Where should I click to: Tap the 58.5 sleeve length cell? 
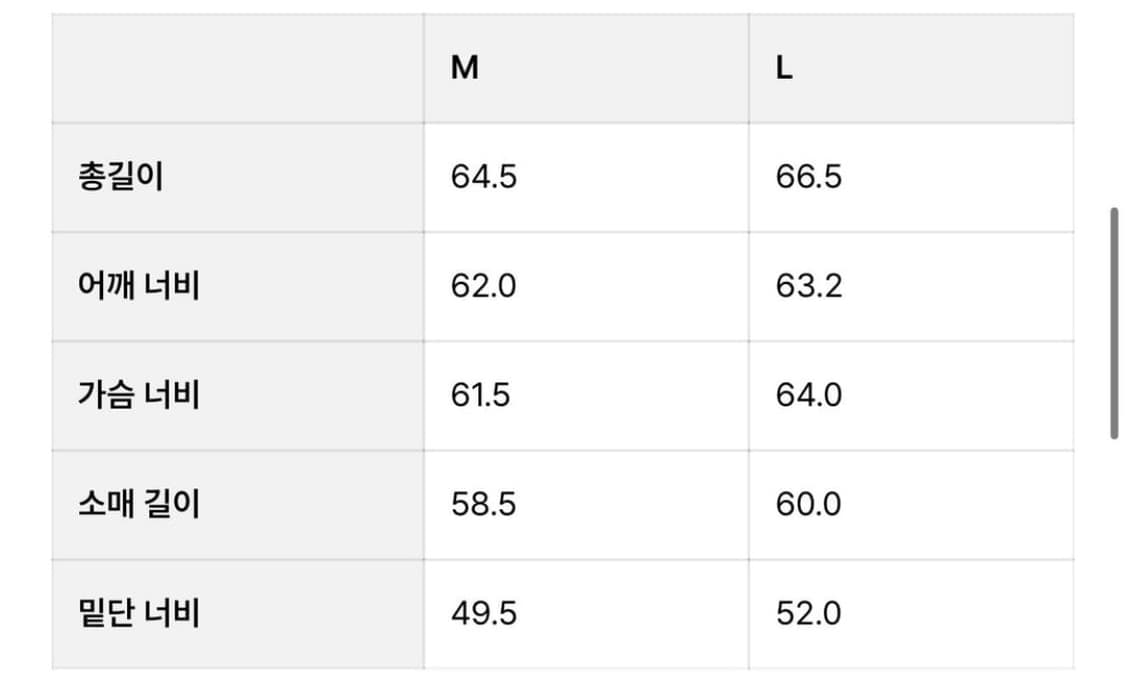484,503
